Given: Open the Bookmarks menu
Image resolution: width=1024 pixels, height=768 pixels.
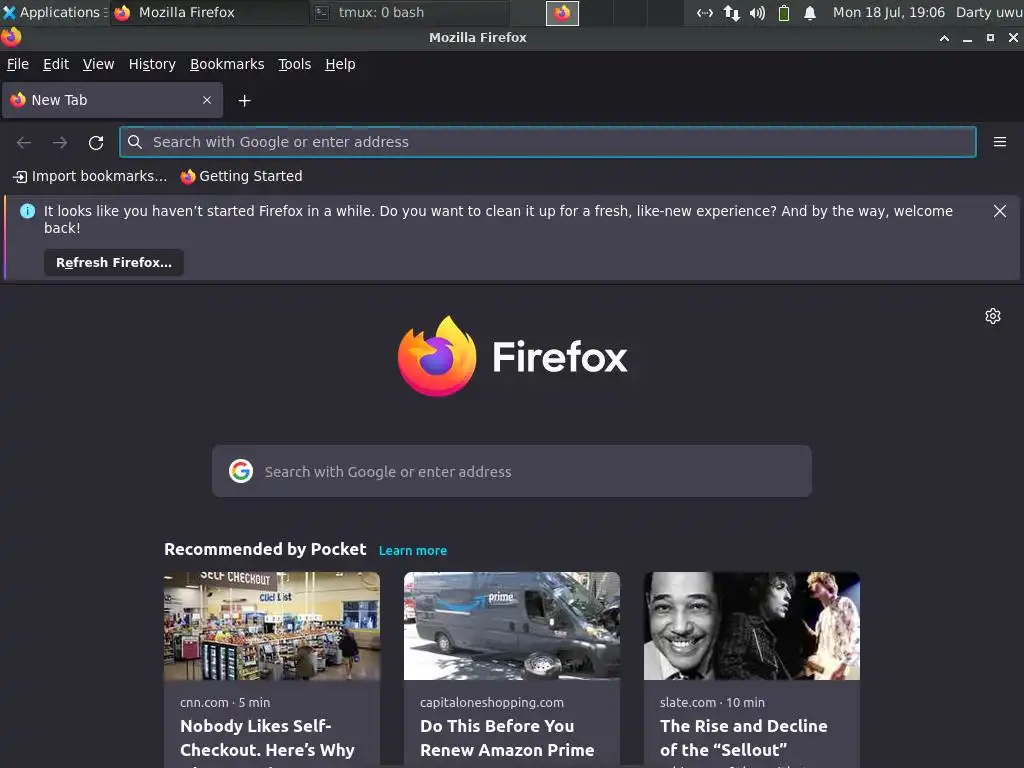Looking at the screenshot, I should (x=227, y=64).
